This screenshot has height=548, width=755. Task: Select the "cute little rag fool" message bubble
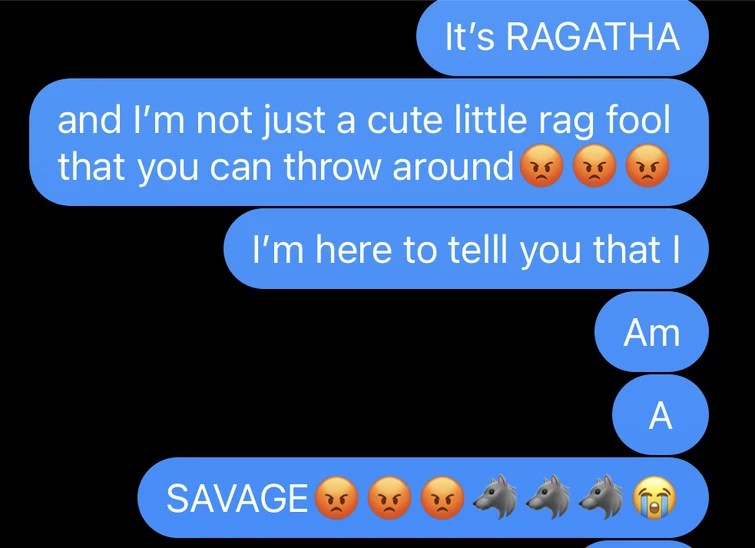[369, 142]
